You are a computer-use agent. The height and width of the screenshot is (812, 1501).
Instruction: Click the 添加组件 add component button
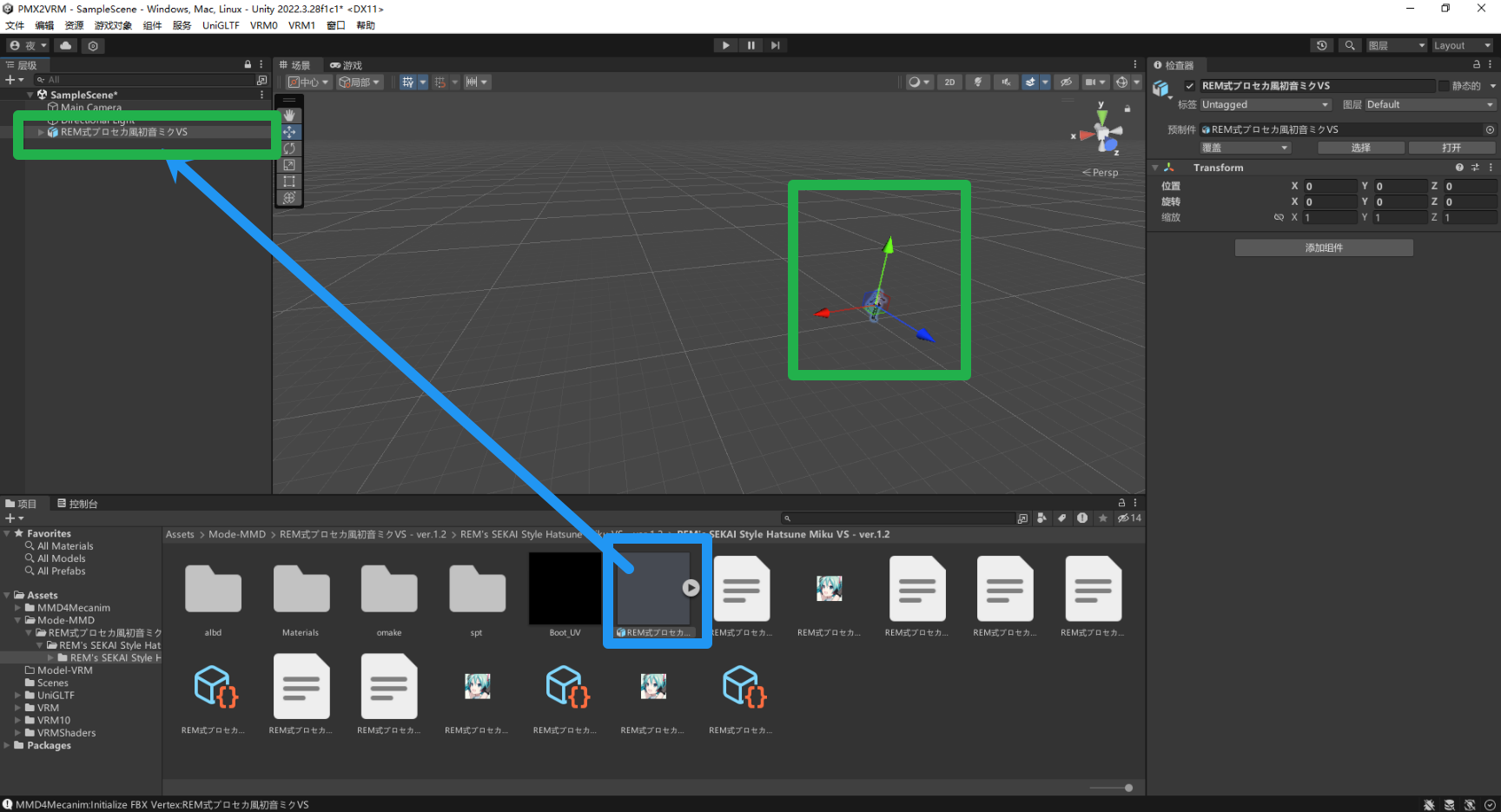pos(1324,248)
